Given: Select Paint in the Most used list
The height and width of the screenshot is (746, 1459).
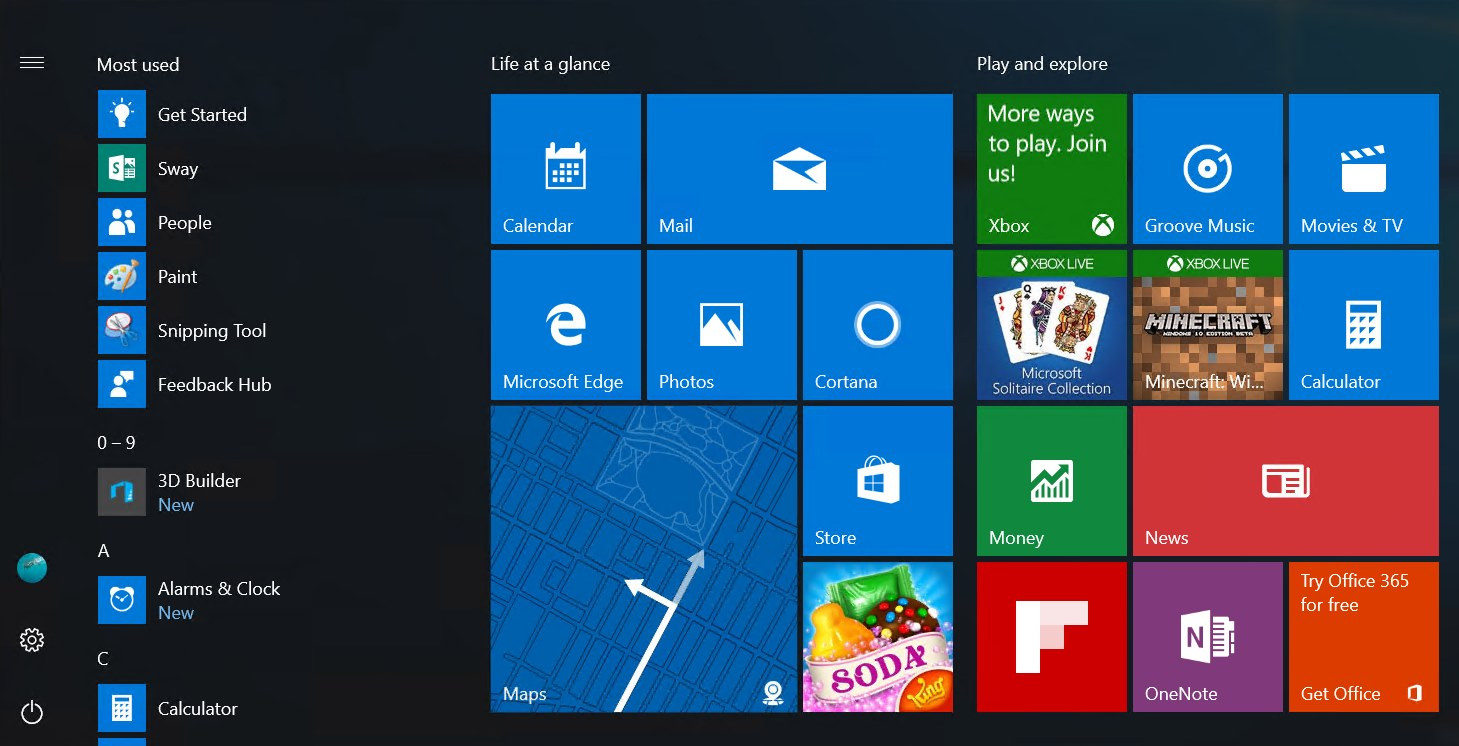Looking at the screenshot, I should click(x=177, y=277).
